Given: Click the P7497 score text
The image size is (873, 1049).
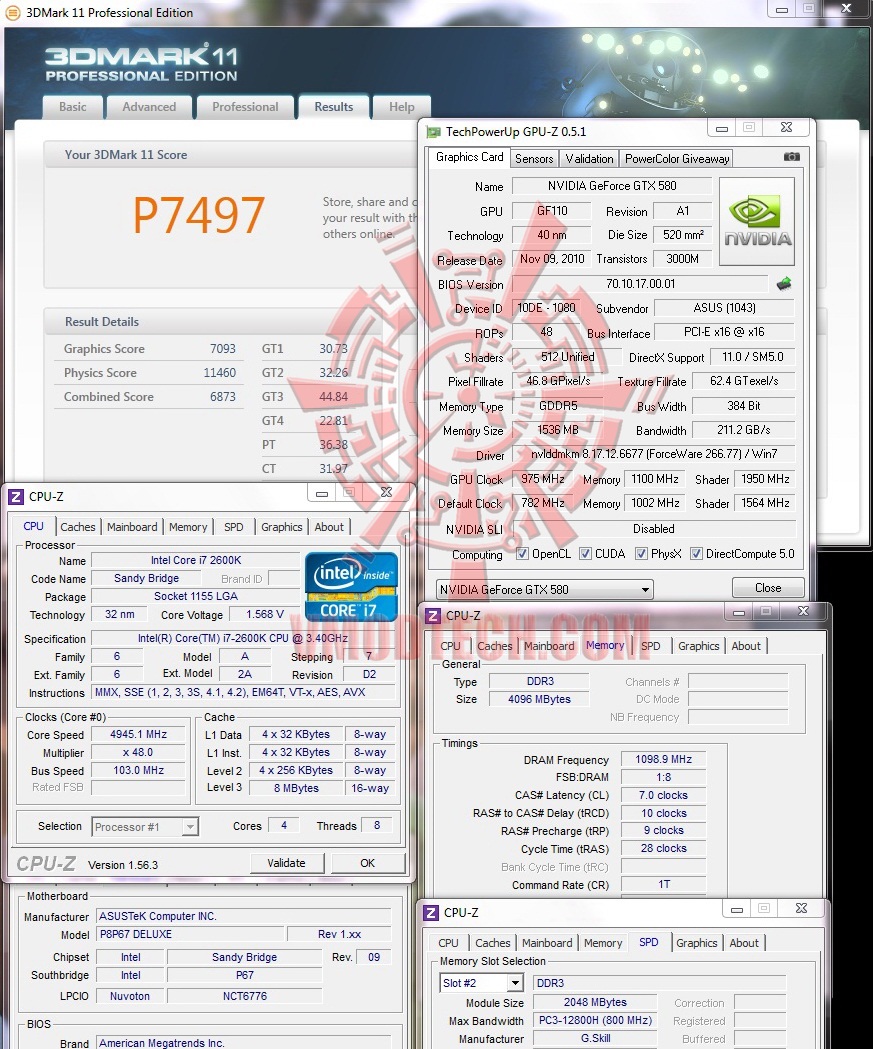Looking at the screenshot, I should (x=199, y=215).
